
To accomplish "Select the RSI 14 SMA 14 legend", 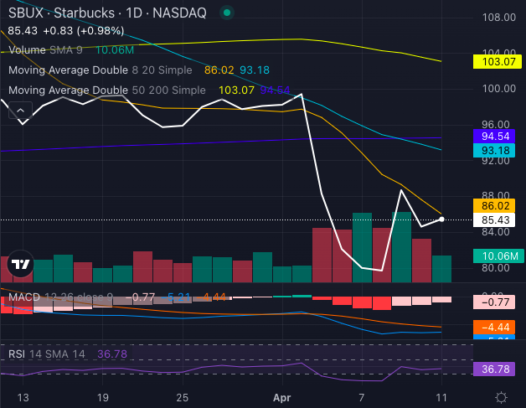I will pos(47,354).
